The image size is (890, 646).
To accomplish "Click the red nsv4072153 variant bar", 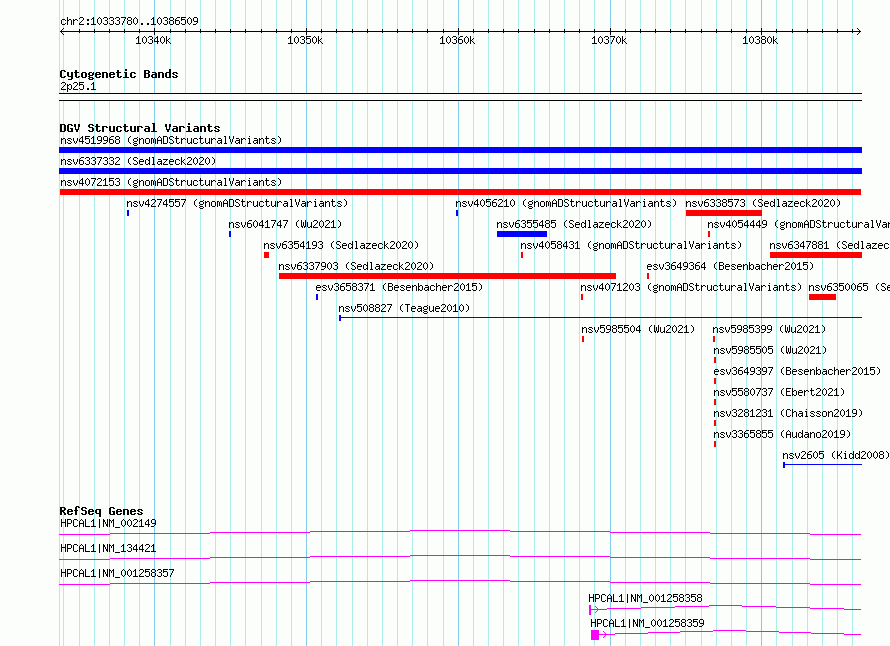I will [460, 192].
